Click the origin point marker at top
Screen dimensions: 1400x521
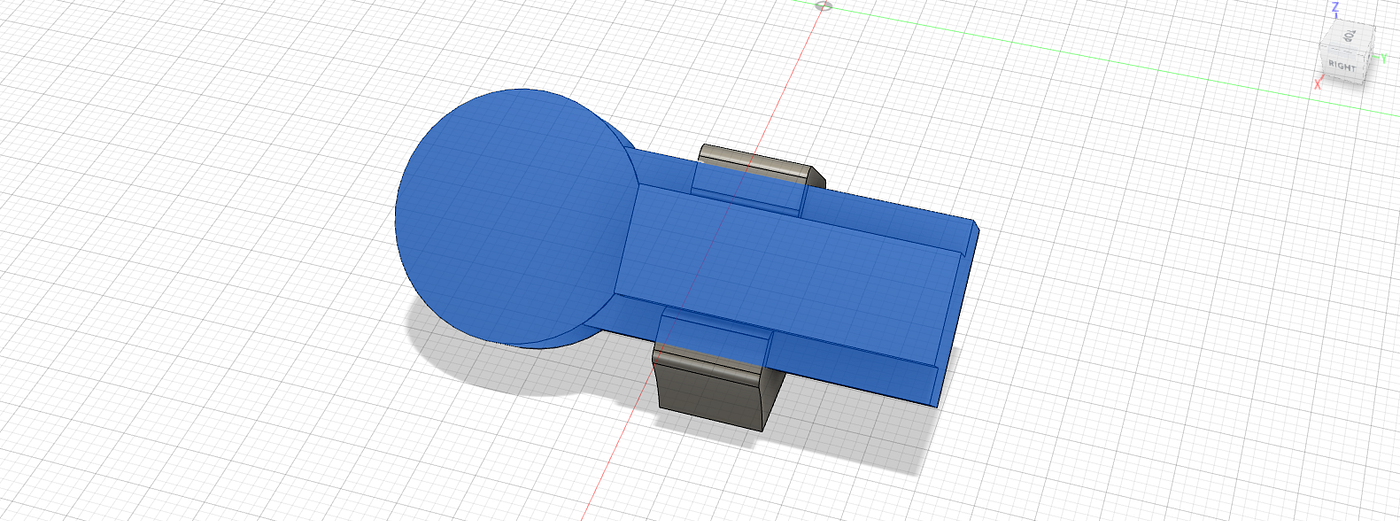[824, 6]
